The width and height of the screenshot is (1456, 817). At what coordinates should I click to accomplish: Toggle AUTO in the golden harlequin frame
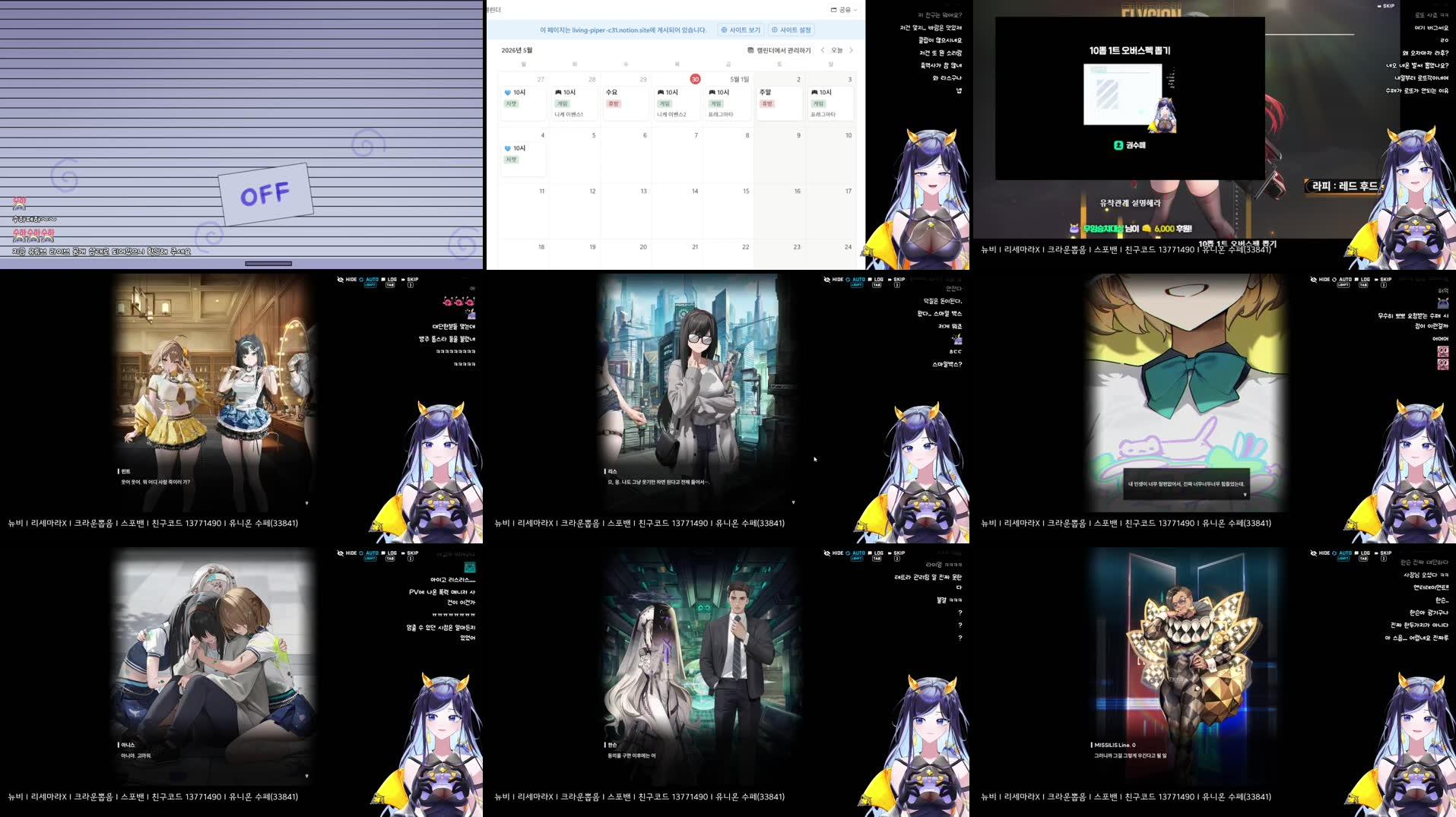[1343, 554]
